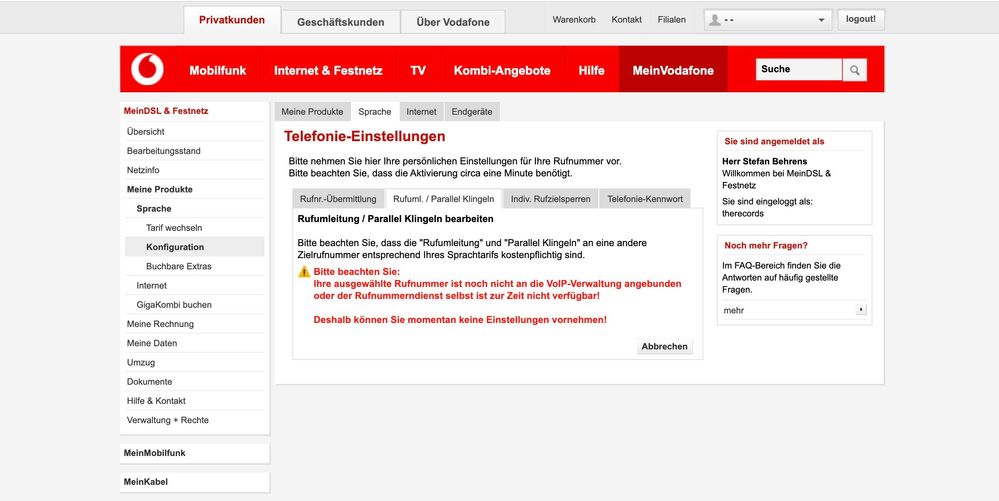This screenshot has height=501, width=999.
Task: Click Herr Stefan Behrens name text
Action: 765,161
